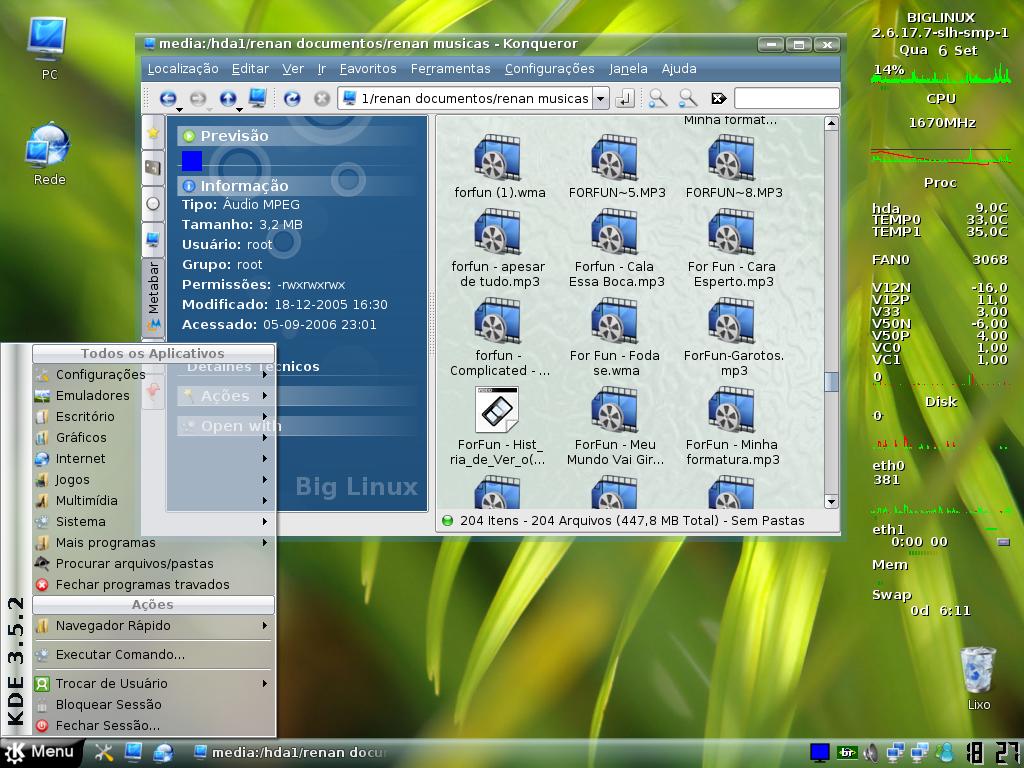Expand the Trocar de Usuário submenu
This screenshot has width=1024, height=768.
153,683
